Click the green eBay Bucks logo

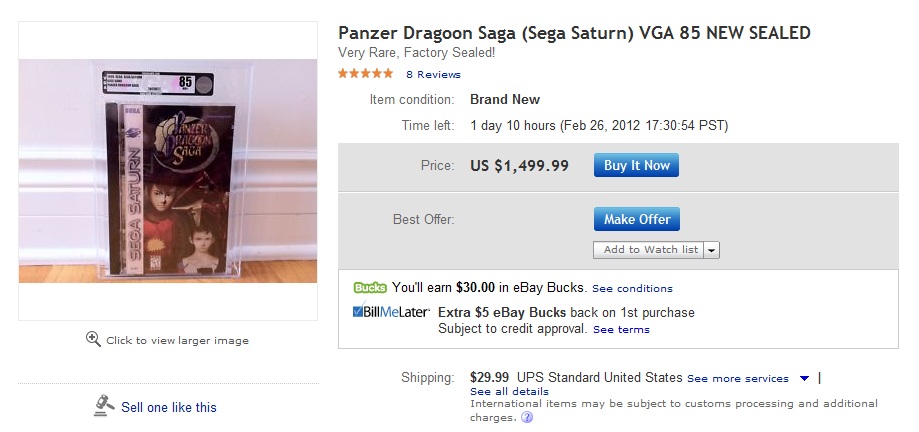[370, 288]
